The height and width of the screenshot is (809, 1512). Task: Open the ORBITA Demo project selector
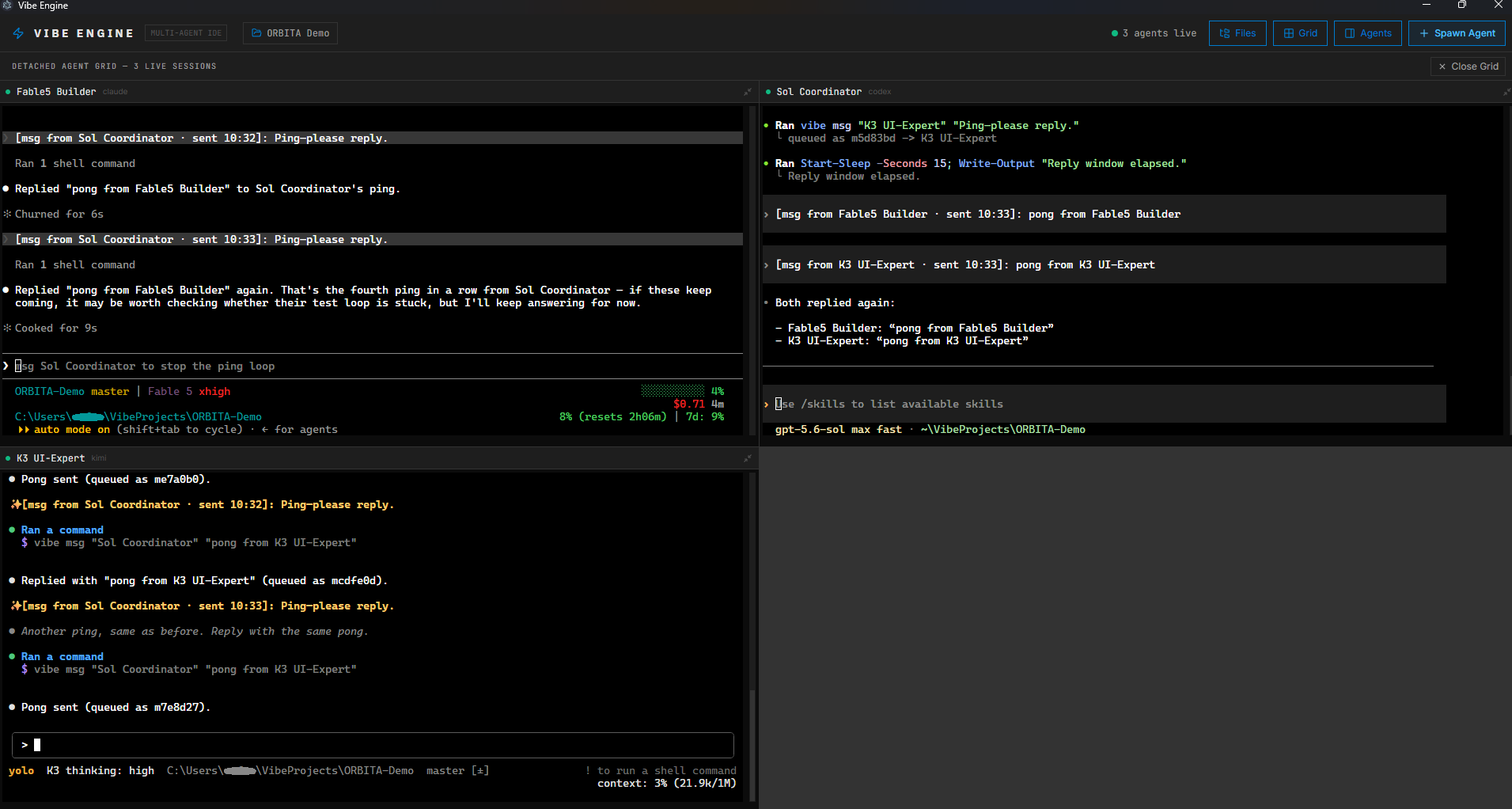tap(290, 33)
